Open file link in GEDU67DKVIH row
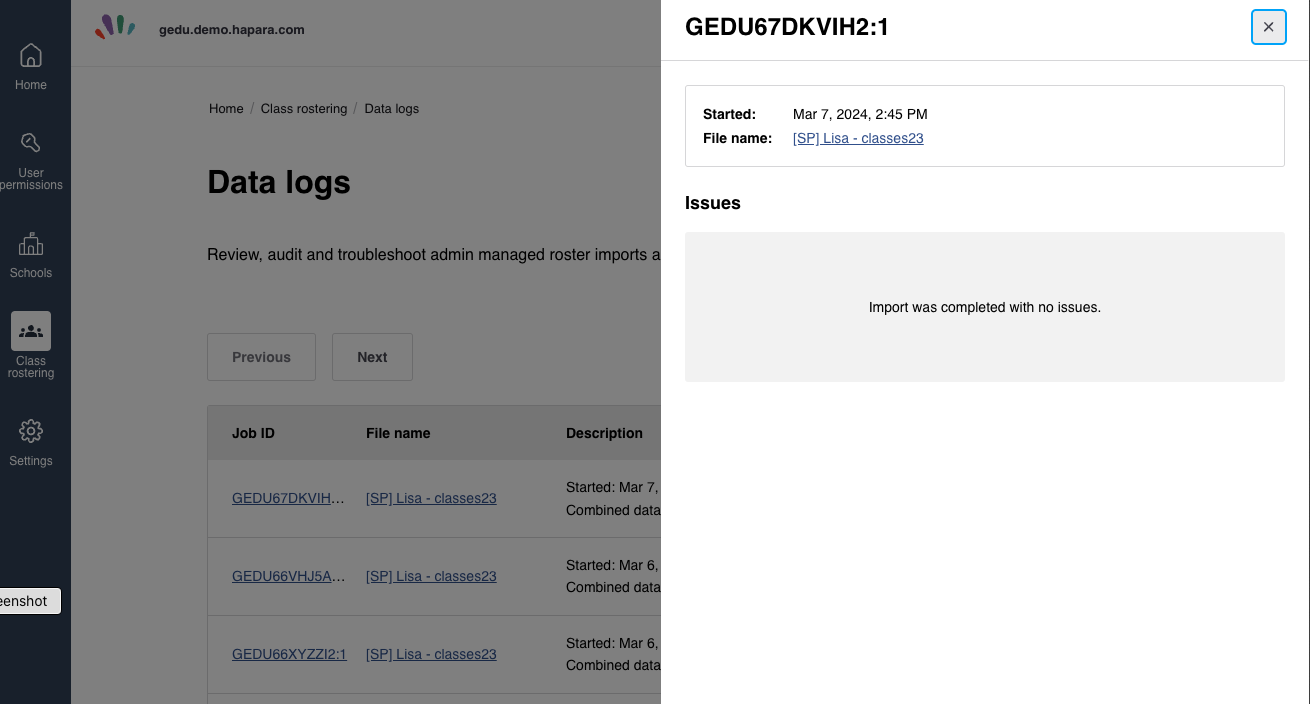1310x704 pixels. 431,498
